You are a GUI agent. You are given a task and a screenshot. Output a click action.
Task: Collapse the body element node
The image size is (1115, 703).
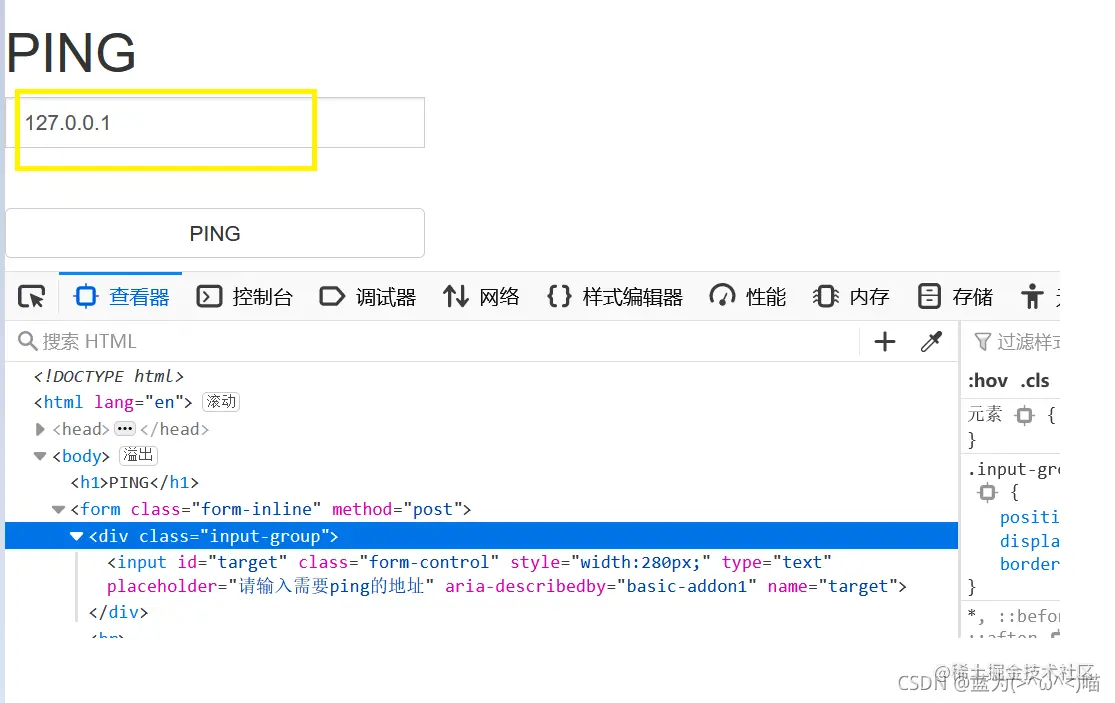(x=40, y=456)
